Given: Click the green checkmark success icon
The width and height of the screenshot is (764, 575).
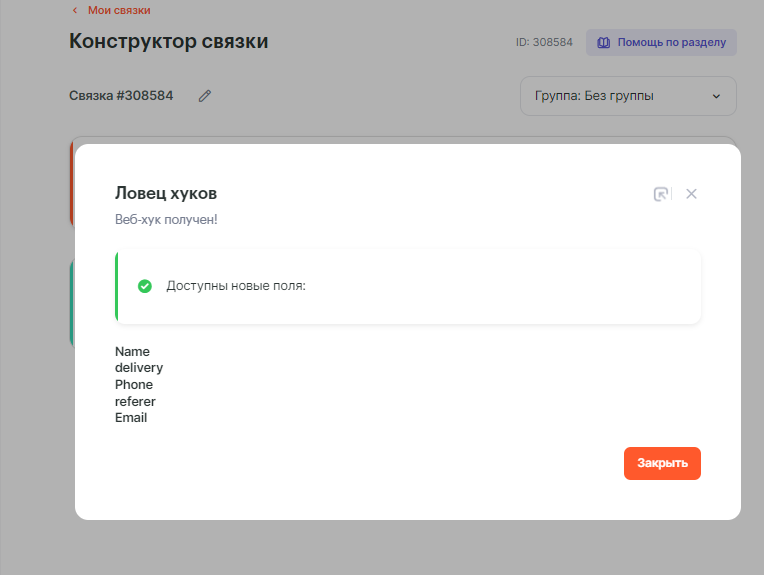Looking at the screenshot, I should (x=144, y=286).
